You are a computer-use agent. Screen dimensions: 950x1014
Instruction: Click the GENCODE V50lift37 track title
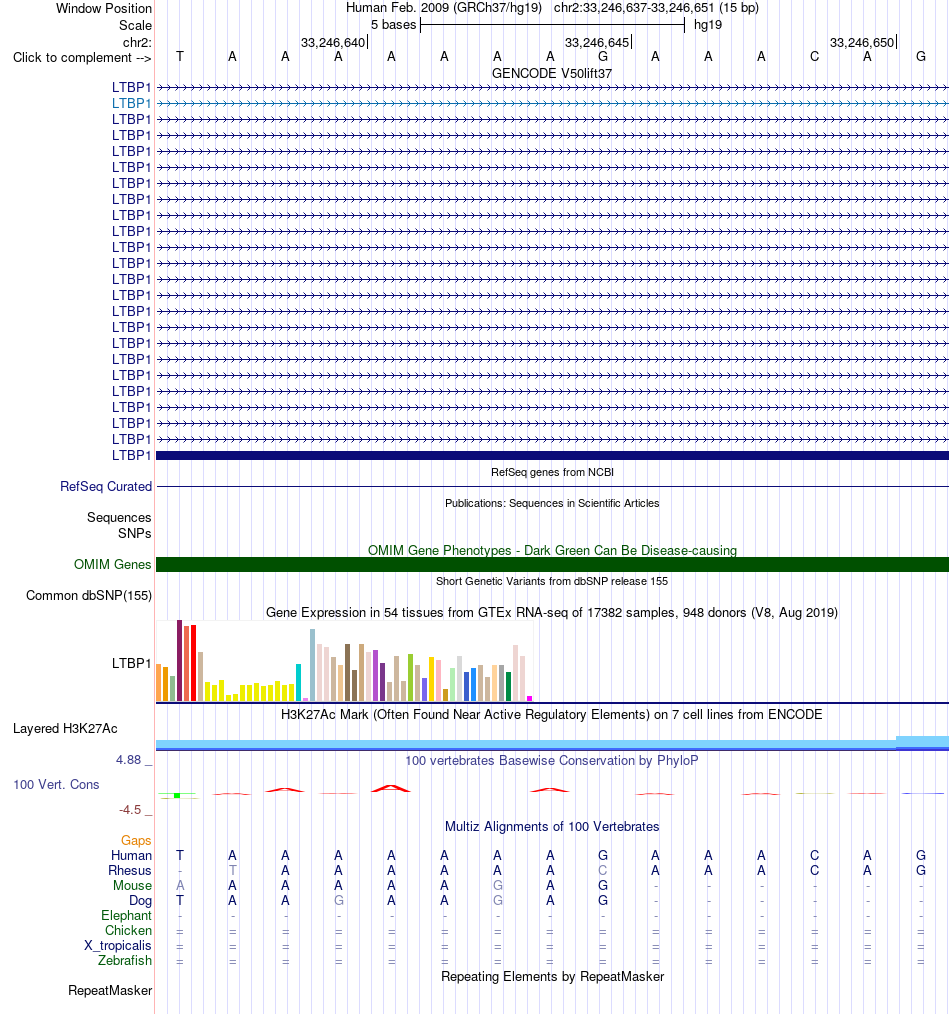tap(552, 74)
